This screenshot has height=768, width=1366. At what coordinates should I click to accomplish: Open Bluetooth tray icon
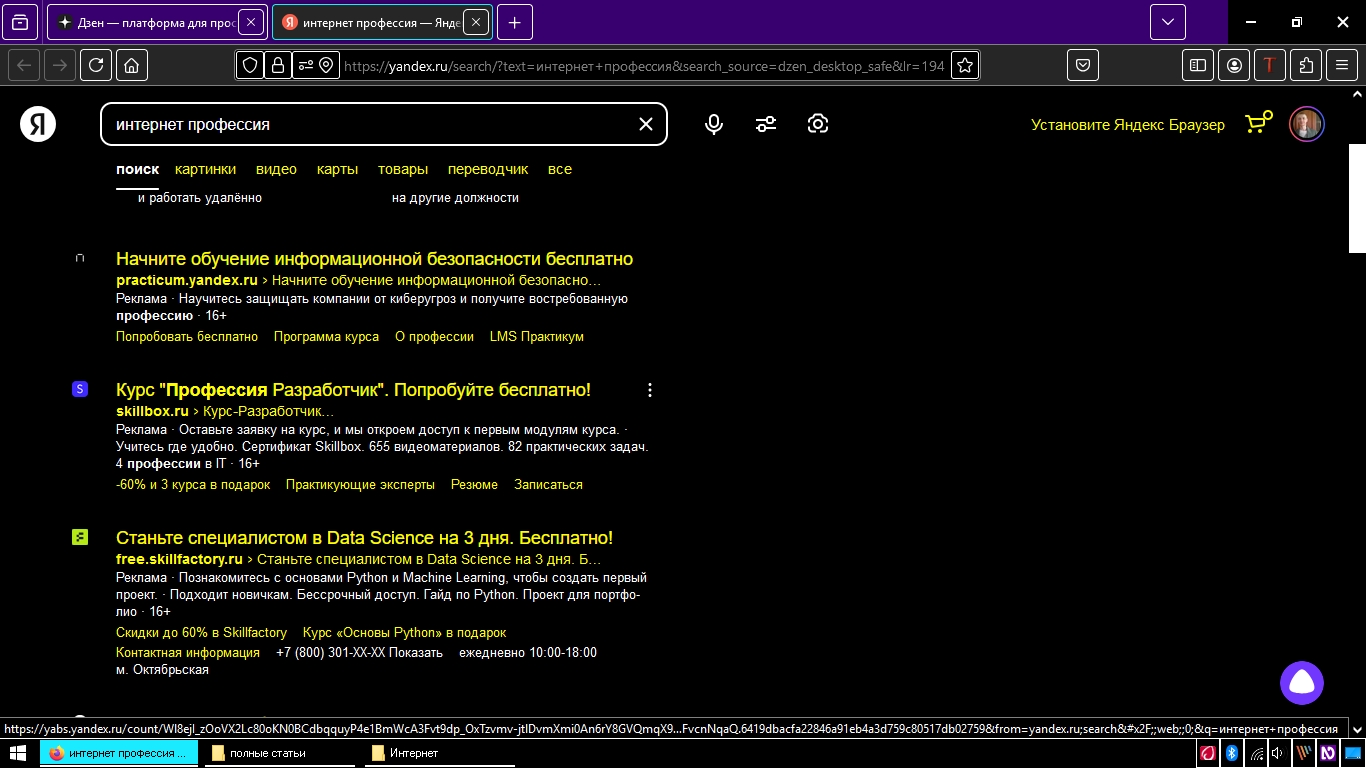coord(1232,753)
